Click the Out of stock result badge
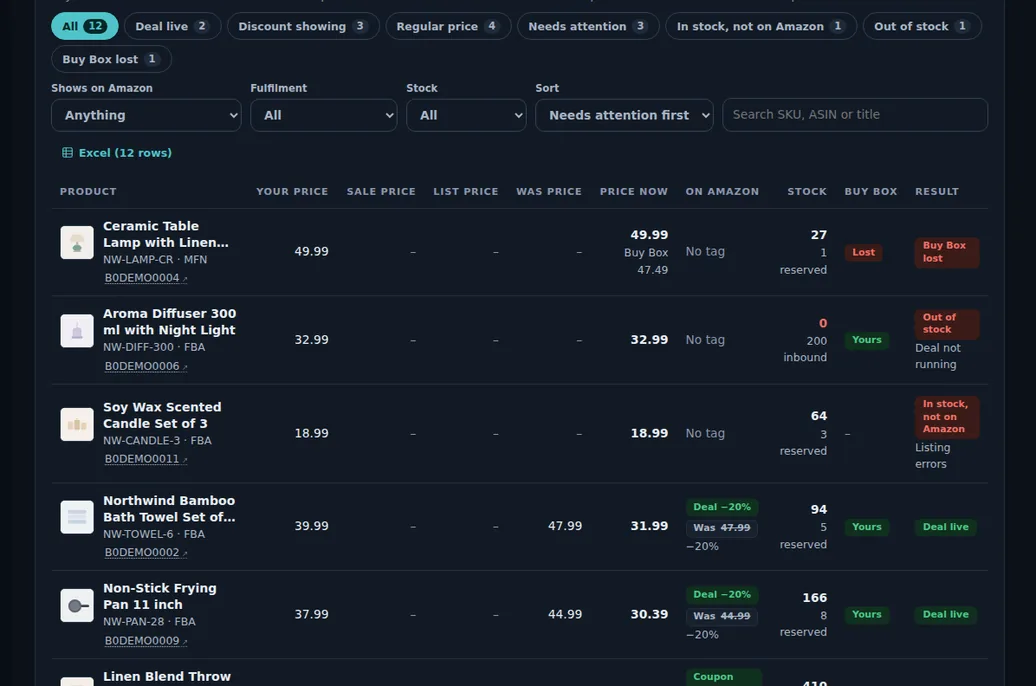This screenshot has width=1036, height=686. point(946,323)
